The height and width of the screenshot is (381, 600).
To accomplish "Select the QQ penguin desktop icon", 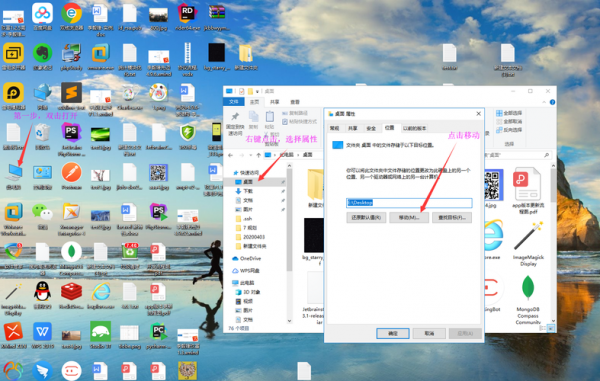I will (x=42, y=295).
